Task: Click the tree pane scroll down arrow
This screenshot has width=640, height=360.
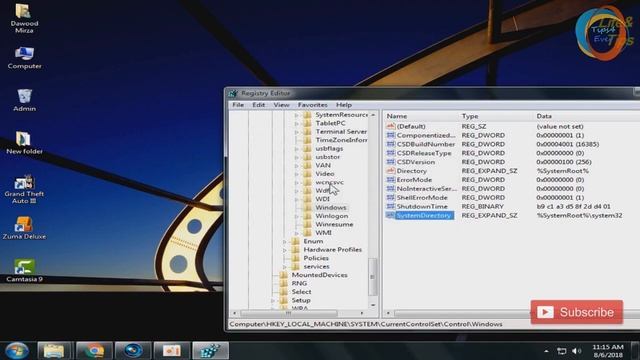Action: click(x=373, y=305)
